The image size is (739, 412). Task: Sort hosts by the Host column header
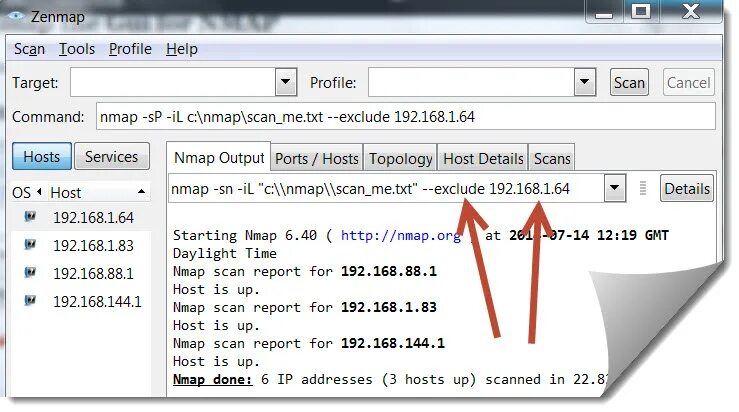99,192
